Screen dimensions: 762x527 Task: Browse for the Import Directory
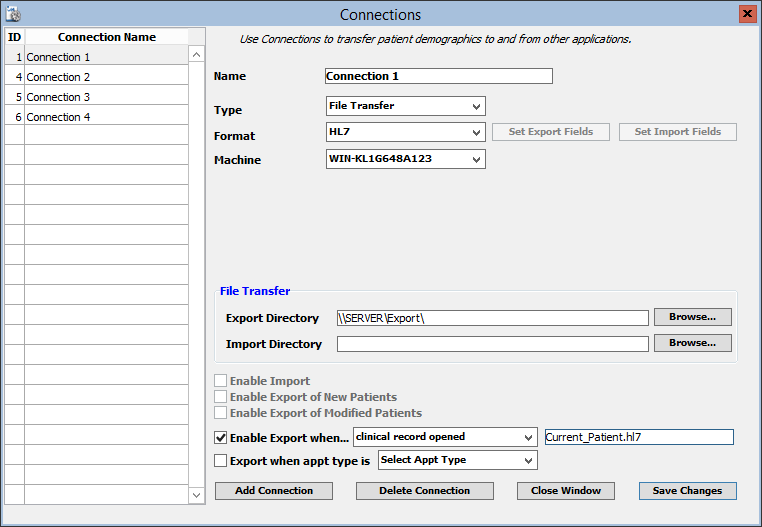point(692,343)
